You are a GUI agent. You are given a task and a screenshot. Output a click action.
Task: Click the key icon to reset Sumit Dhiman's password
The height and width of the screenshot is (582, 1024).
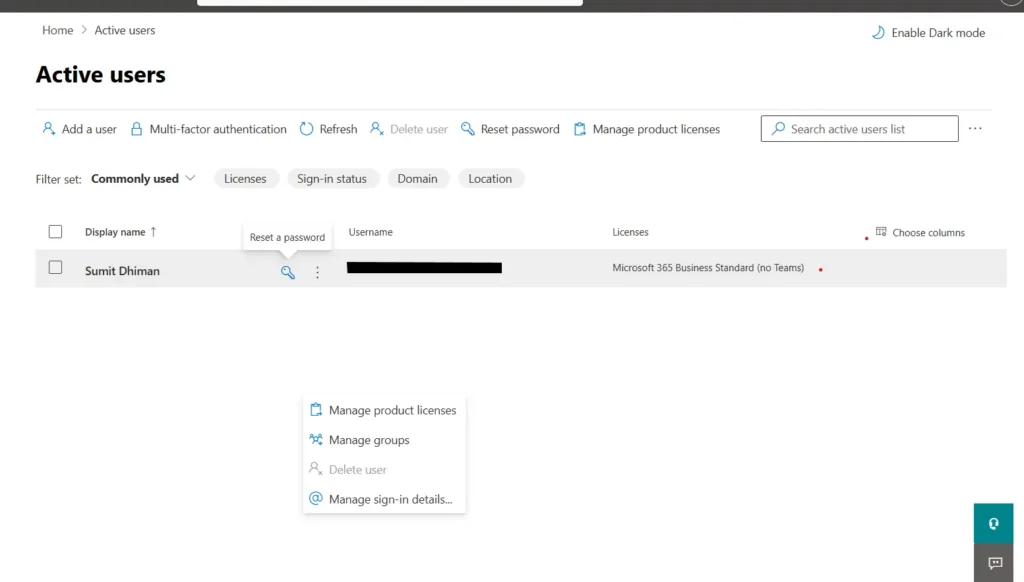click(x=288, y=271)
